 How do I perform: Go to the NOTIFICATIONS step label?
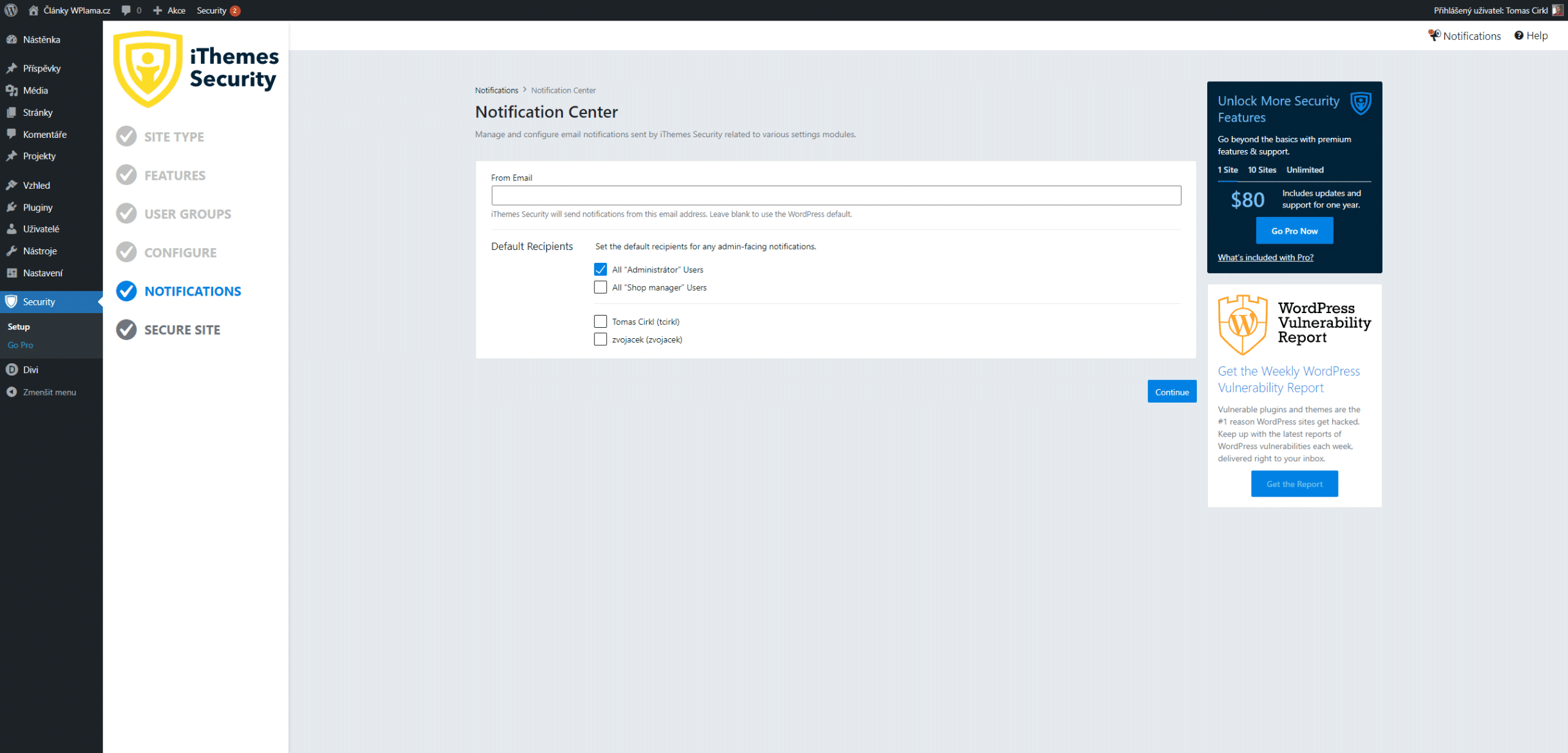point(193,291)
